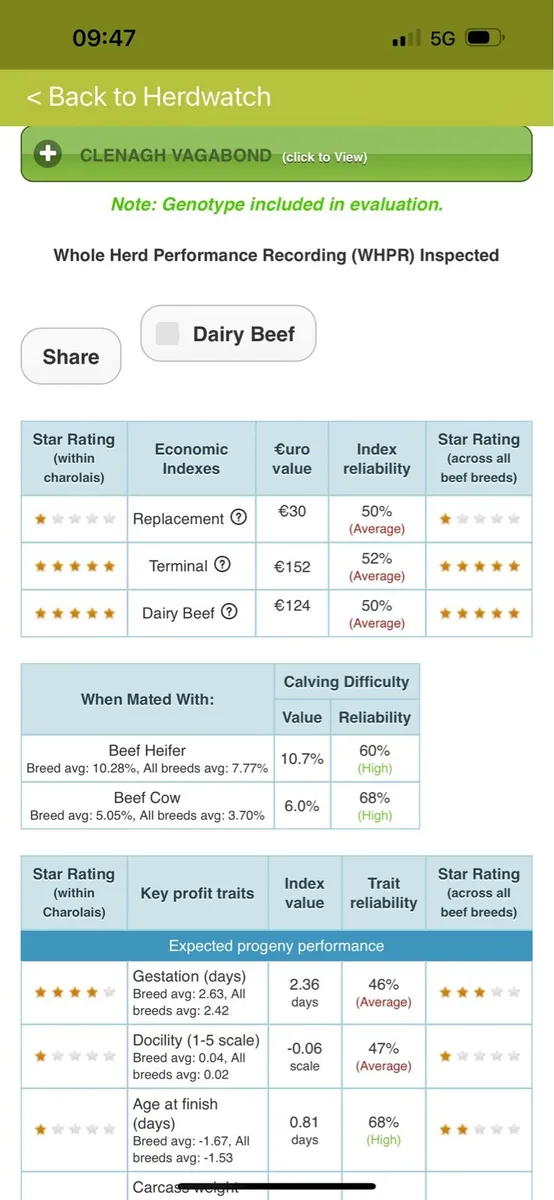Tap the battery icon in status bar
The height and width of the screenshot is (1200, 554).
(484, 38)
